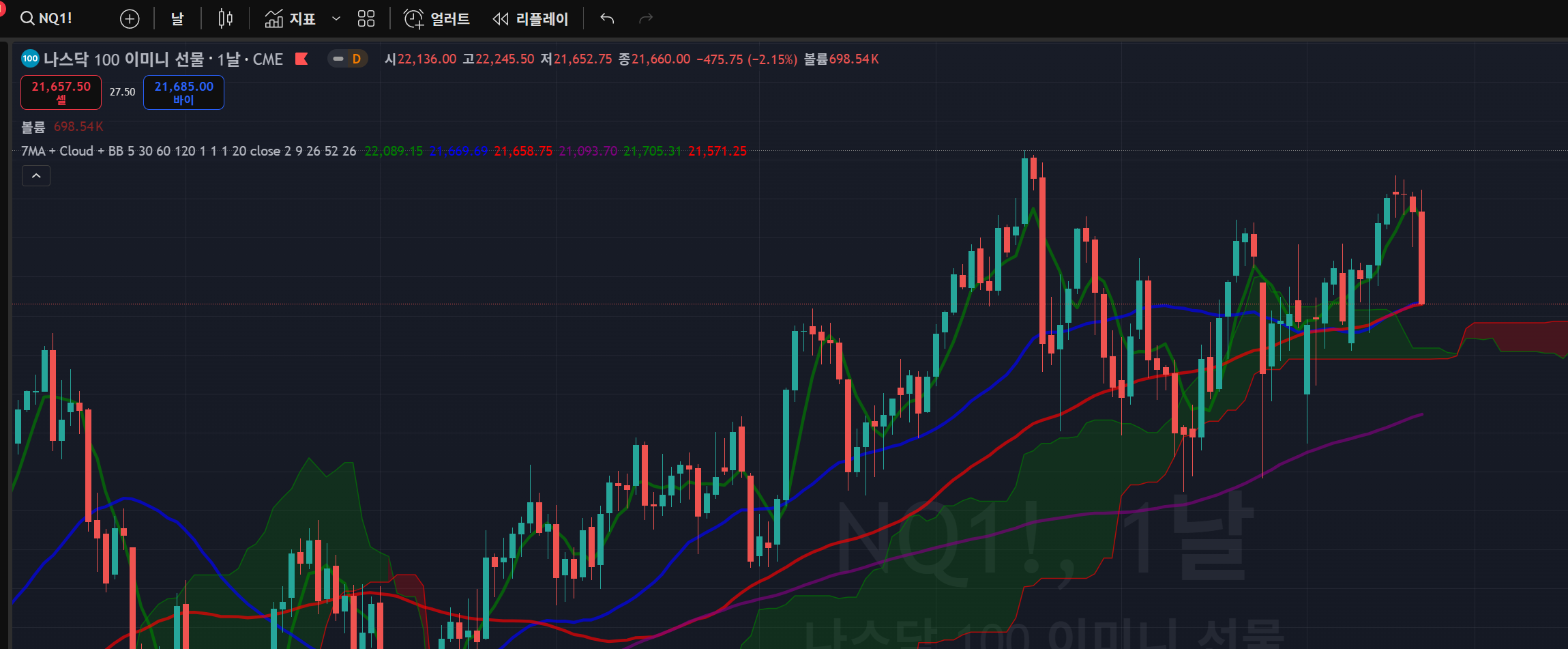Click the 나스닥 100 이미니 선물 chart title
1568x649 pixels.
[x=123, y=59]
